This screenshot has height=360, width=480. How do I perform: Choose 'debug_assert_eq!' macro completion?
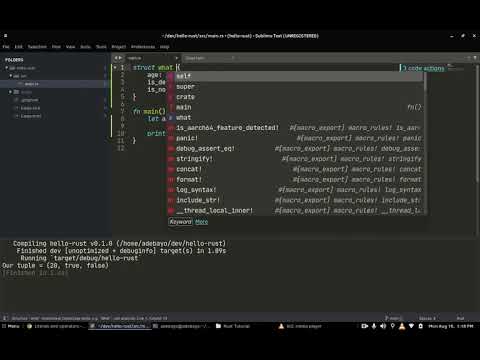pos(296,149)
